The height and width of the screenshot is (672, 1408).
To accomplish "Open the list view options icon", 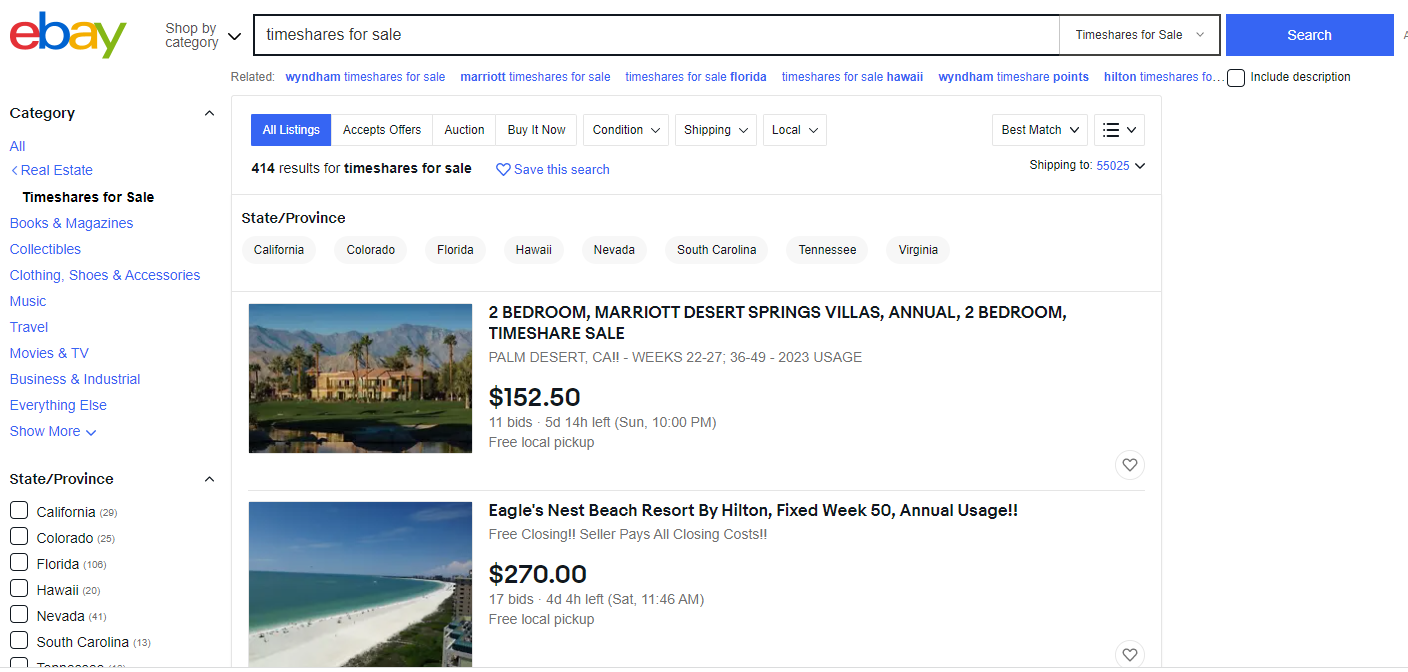I will 1119,130.
